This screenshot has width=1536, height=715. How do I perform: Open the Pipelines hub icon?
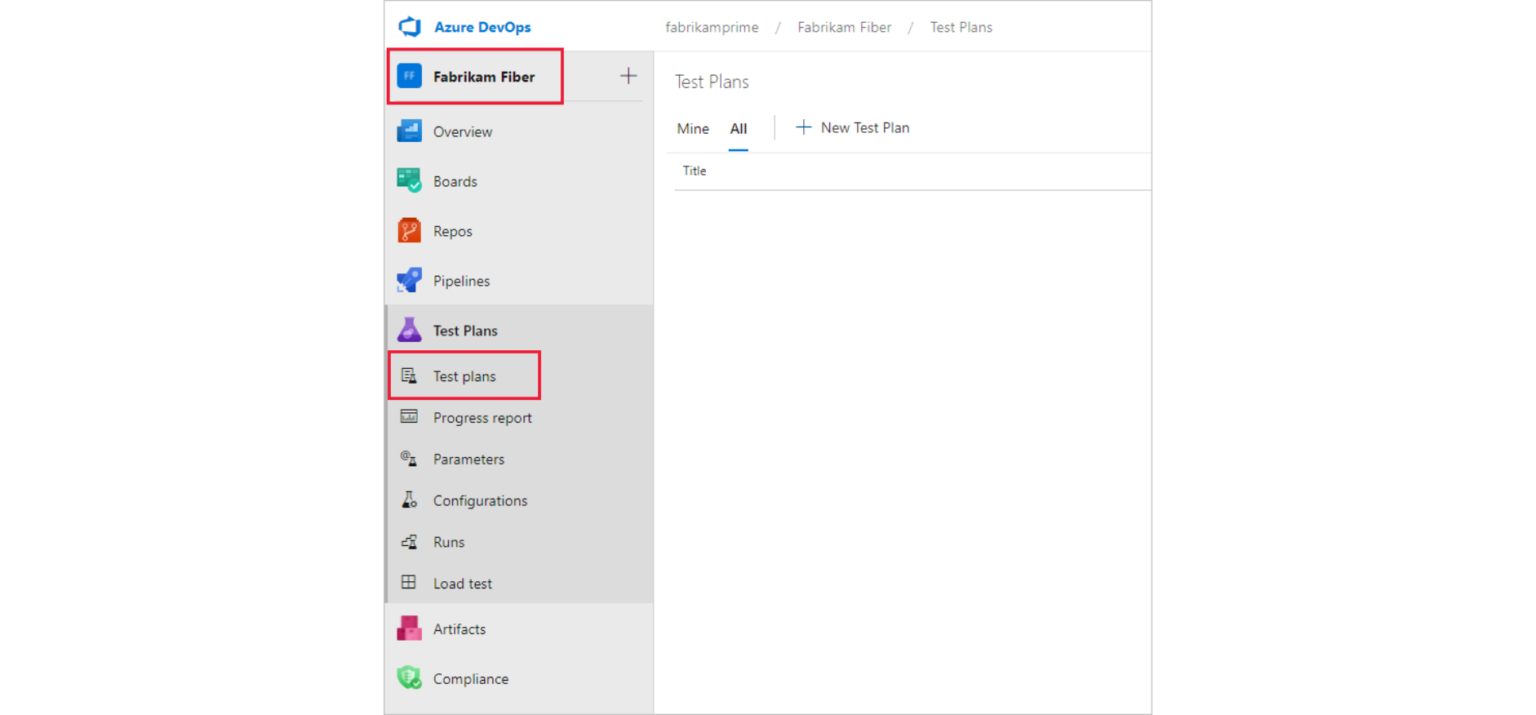point(409,281)
